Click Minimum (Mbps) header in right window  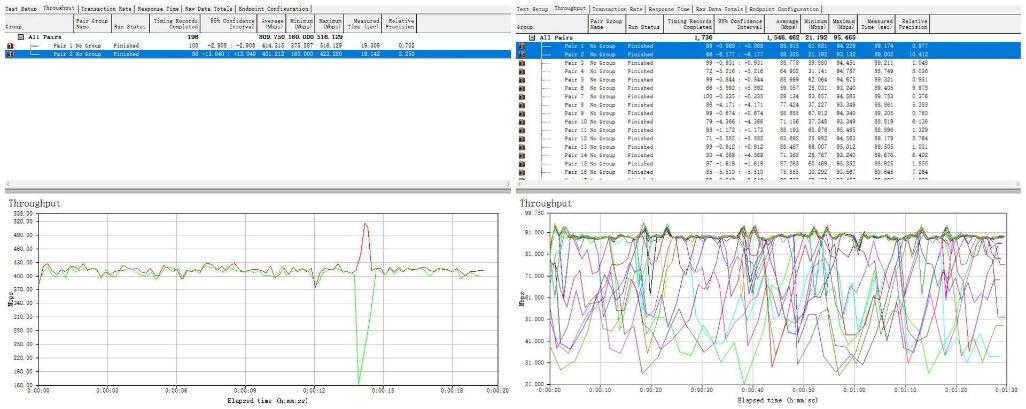[815, 24]
